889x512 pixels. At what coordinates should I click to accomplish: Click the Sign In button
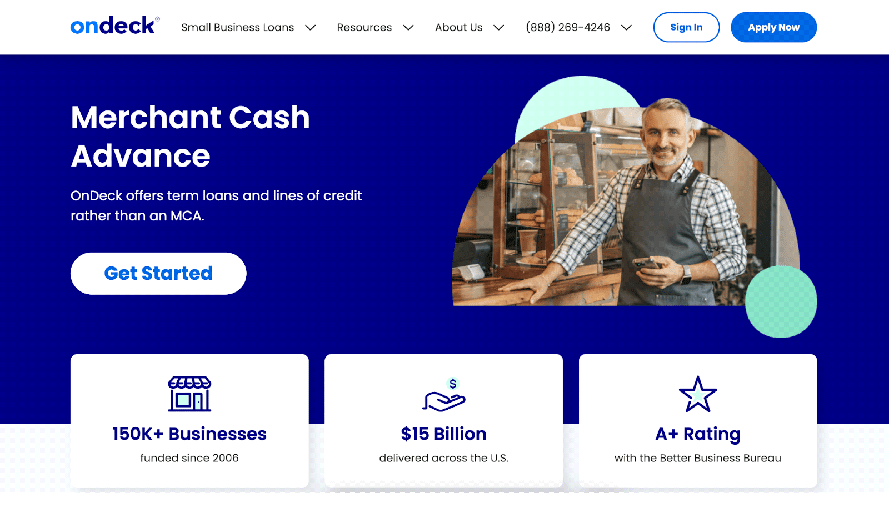[686, 27]
